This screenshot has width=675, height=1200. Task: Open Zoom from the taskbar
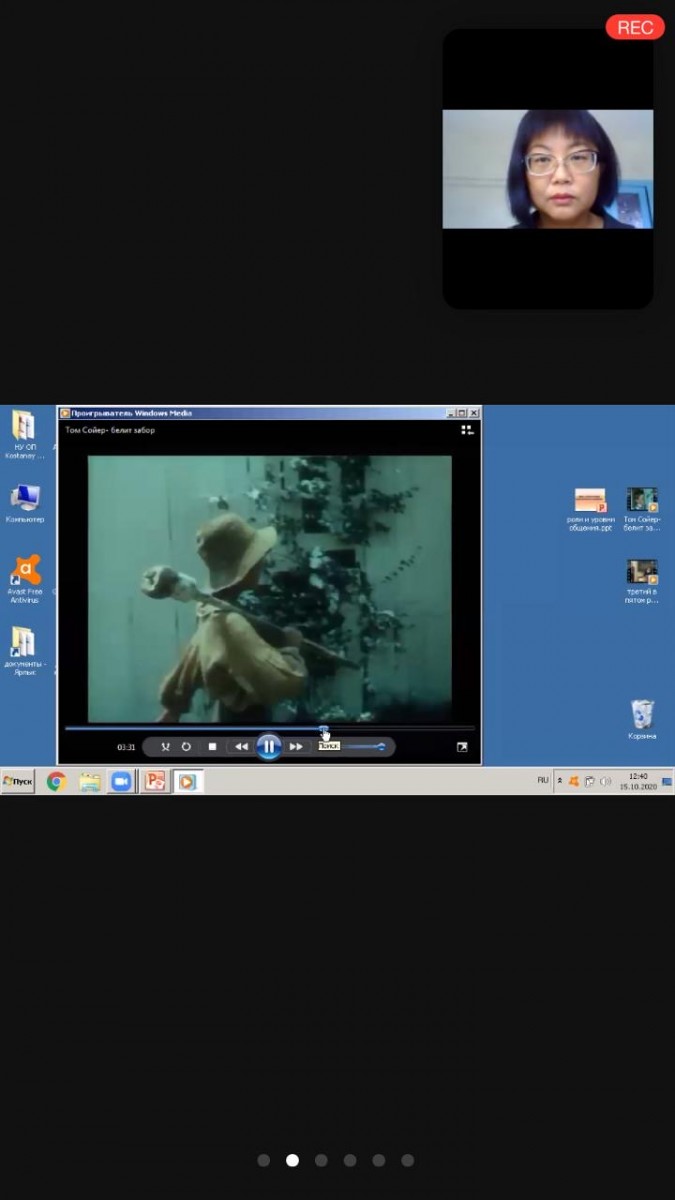coord(121,782)
